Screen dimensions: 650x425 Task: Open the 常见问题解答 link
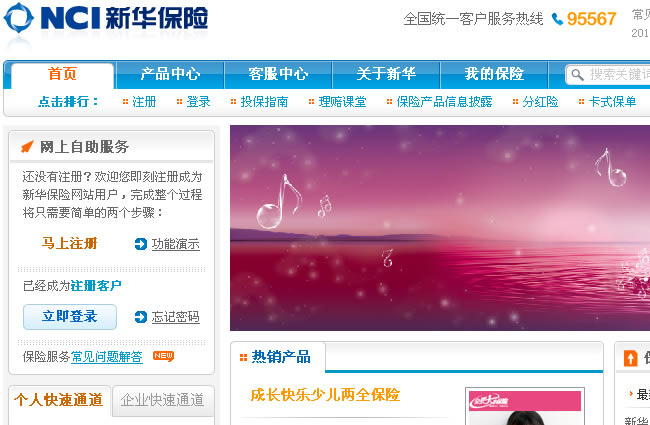(107, 357)
